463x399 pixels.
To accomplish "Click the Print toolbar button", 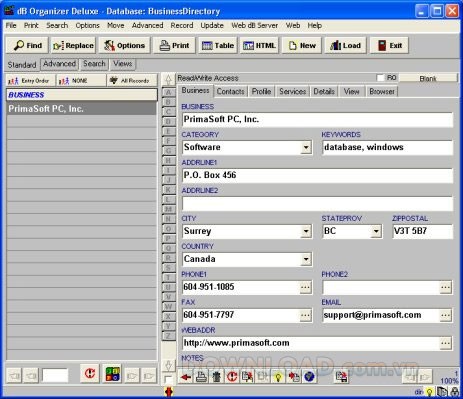I will pos(174,45).
